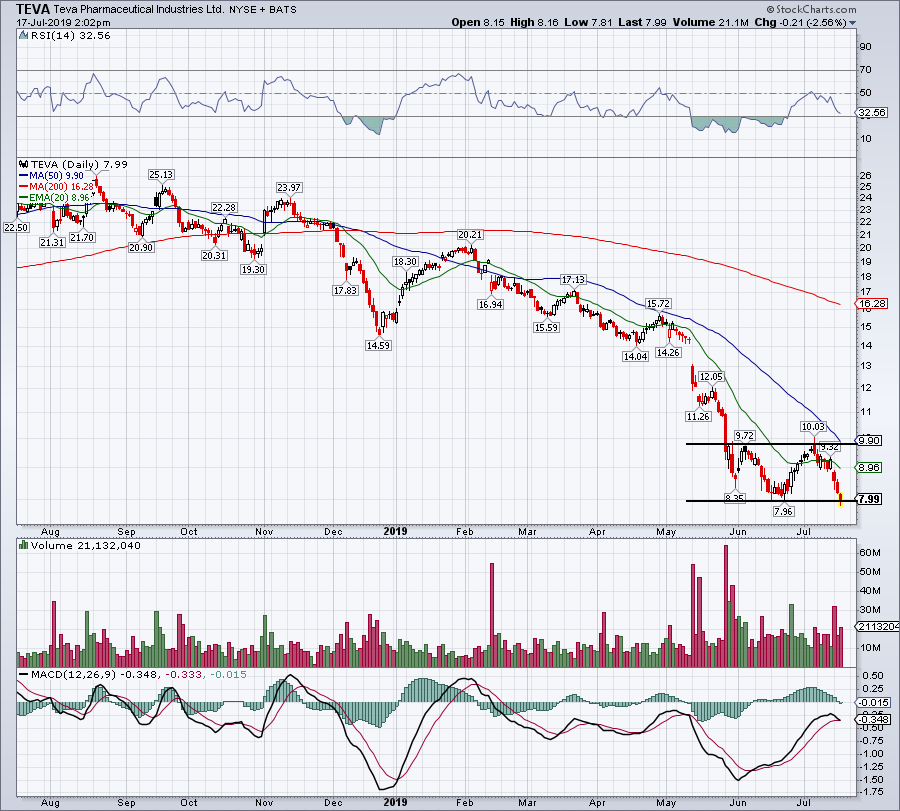Click the Volume 21,132,040 label

pyautogui.click(x=86, y=545)
